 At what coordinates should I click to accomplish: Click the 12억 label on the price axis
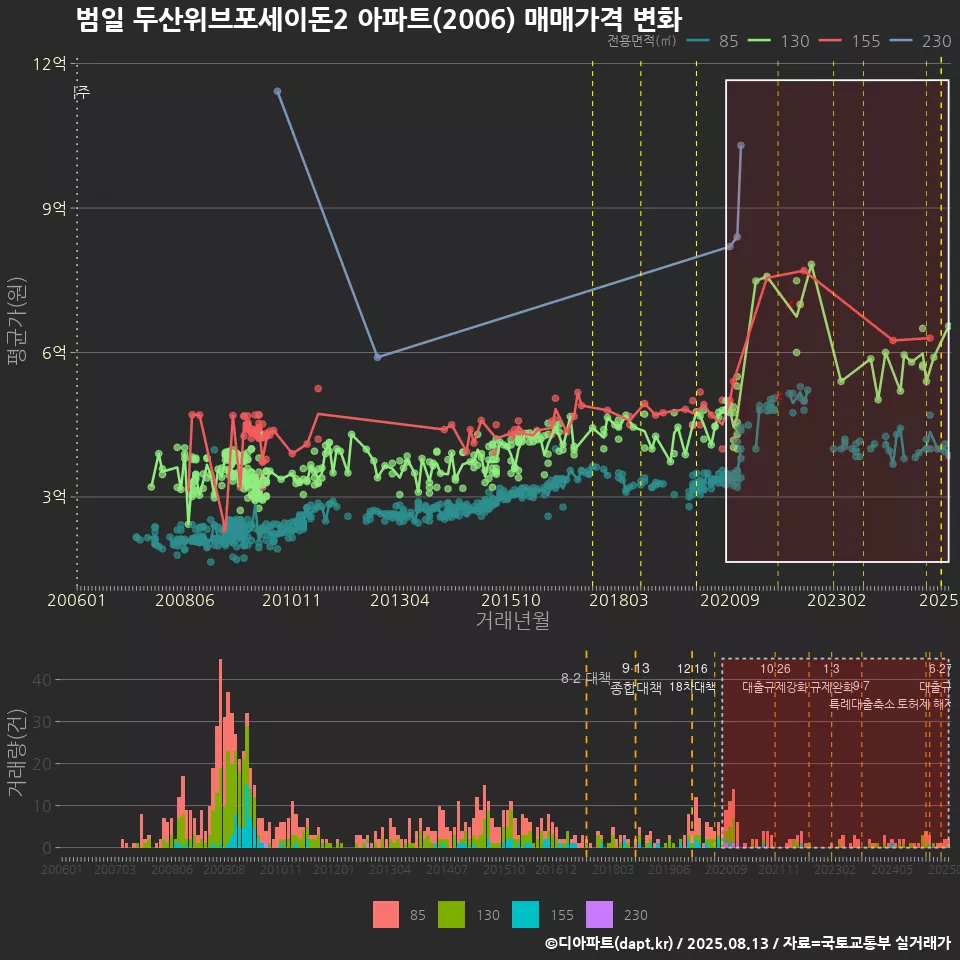coord(50,64)
